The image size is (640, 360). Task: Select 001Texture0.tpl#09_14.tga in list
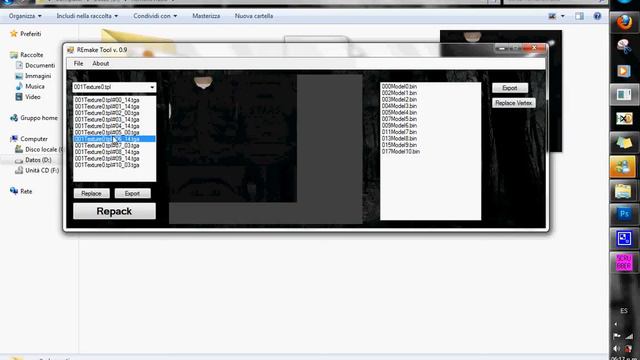tap(107, 158)
